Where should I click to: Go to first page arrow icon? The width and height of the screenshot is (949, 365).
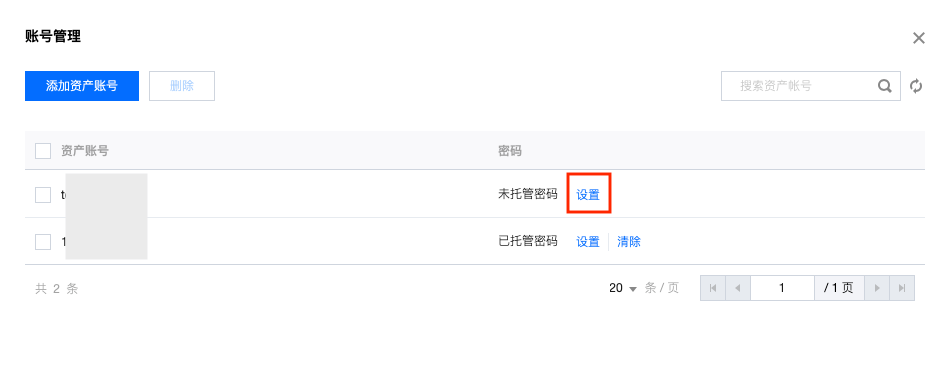click(x=713, y=288)
